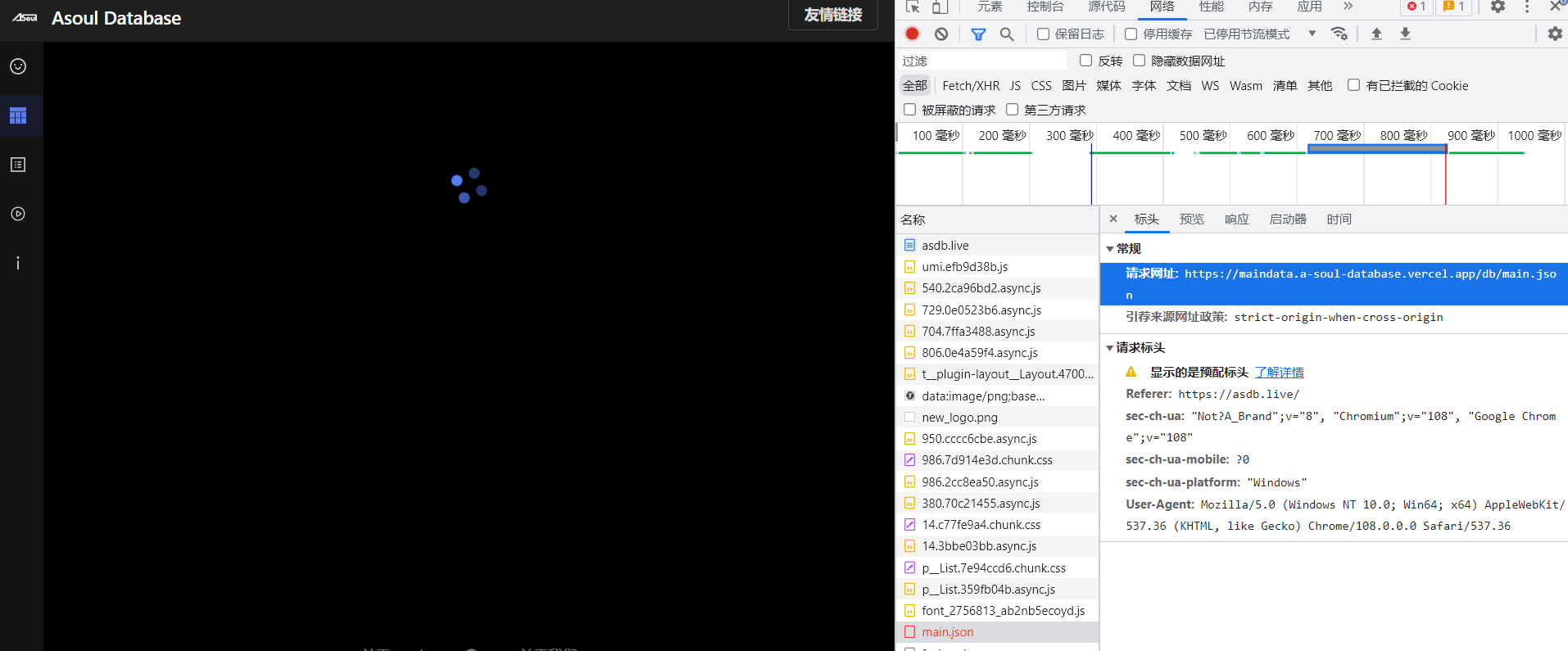
Task: Check the 隐藏数据网址 checkbox
Action: 1139,60
